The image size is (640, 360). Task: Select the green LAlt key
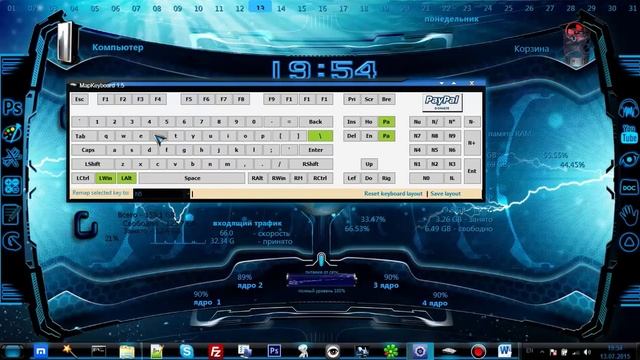(127, 178)
